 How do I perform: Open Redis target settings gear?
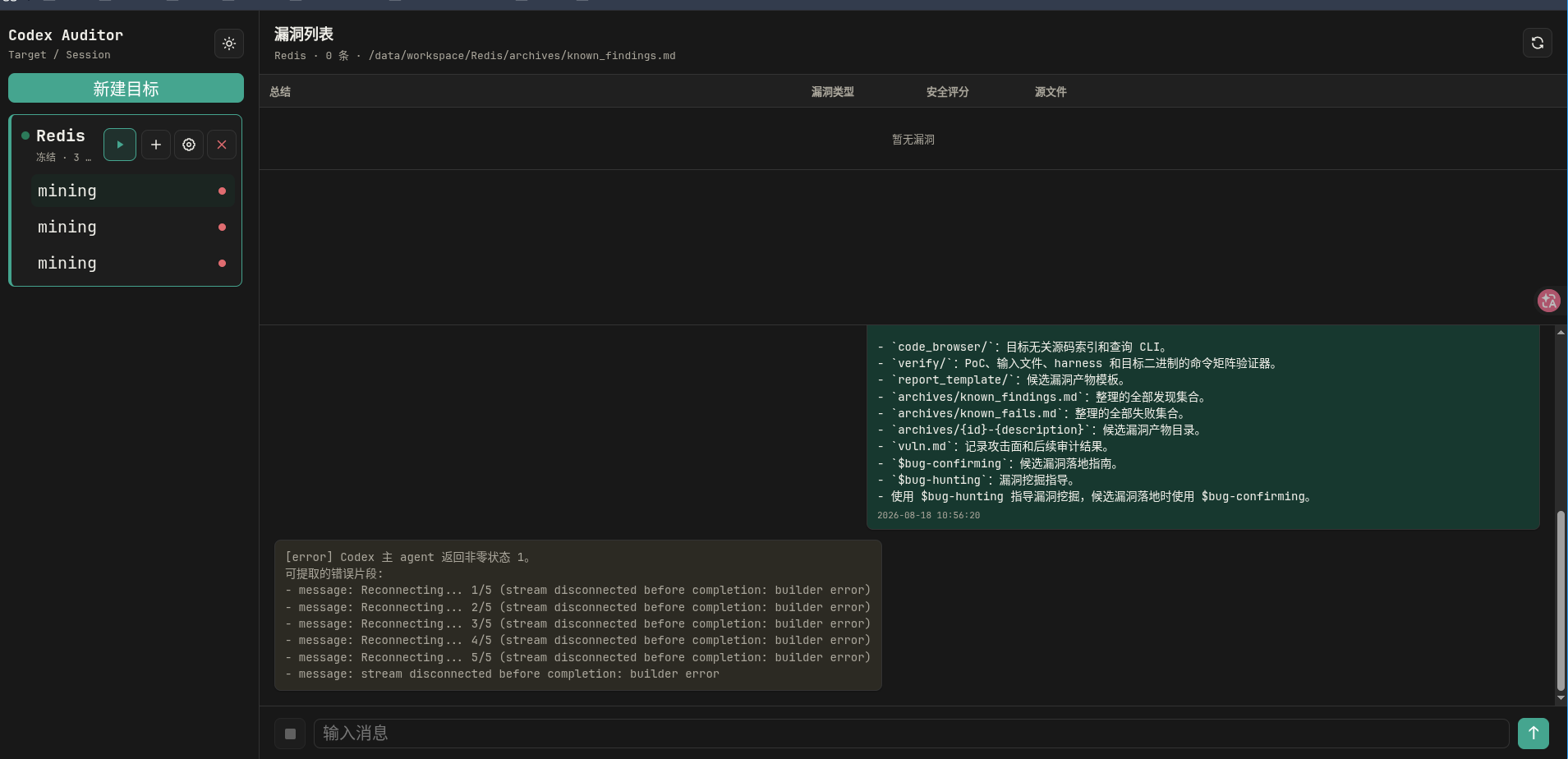click(x=189, y=145)
